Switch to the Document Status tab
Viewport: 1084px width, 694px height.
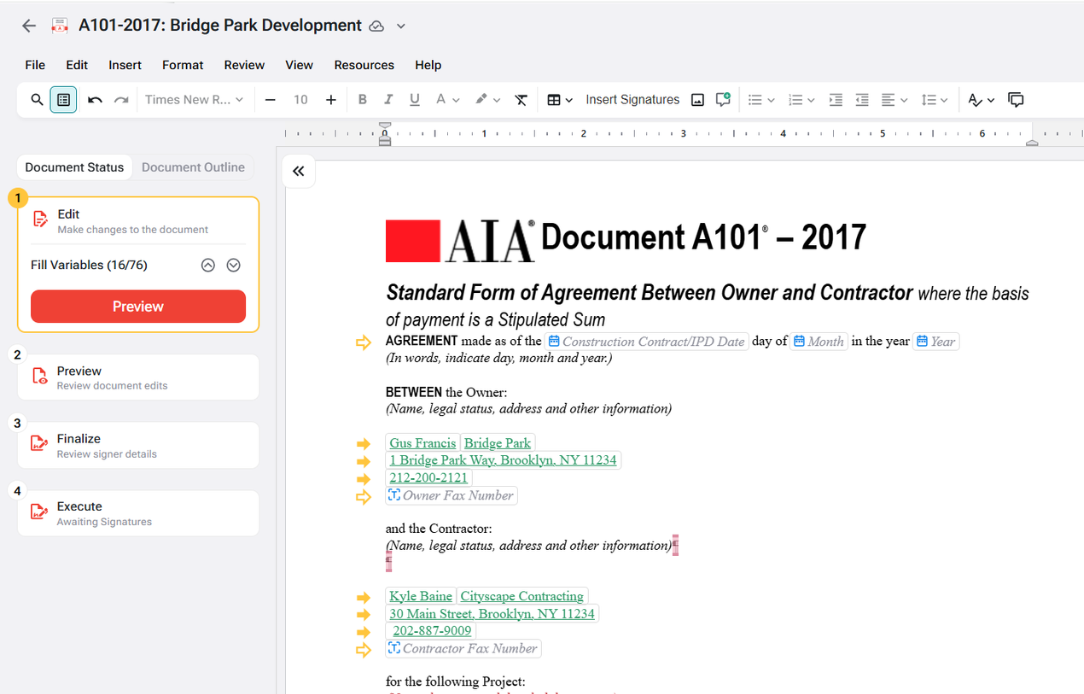(x=75, y=167)
